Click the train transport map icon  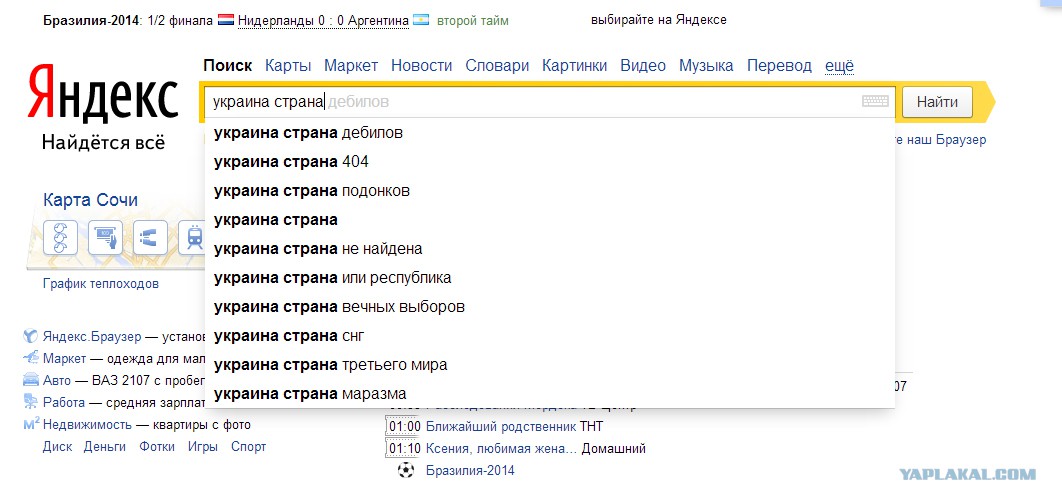coord(192,238)
